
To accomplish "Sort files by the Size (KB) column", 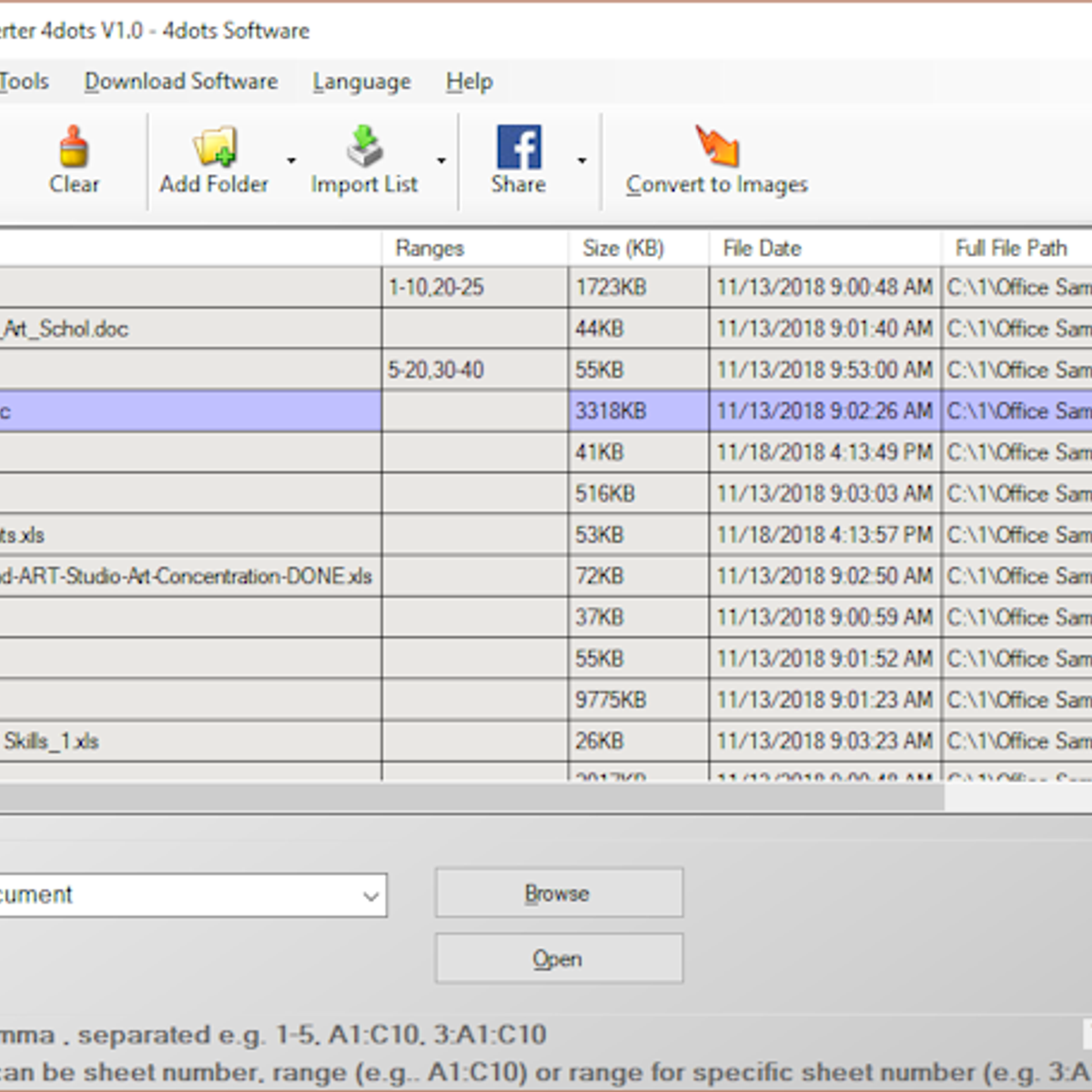I will 624,248.
